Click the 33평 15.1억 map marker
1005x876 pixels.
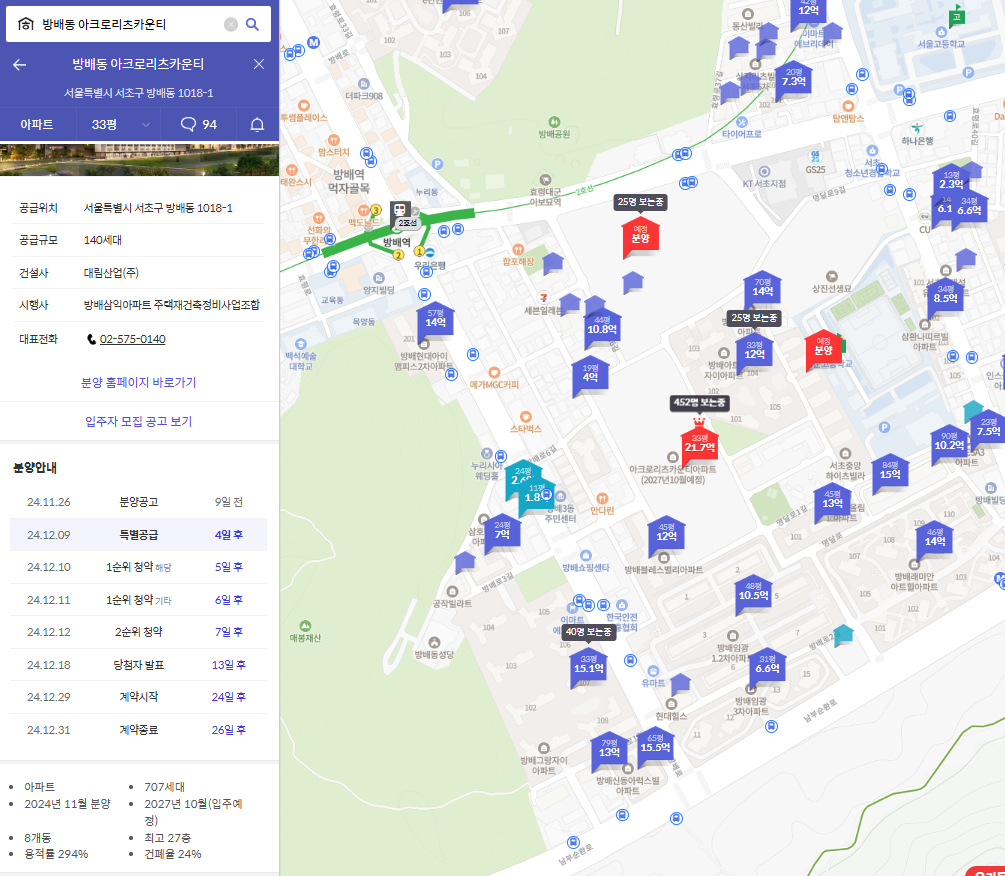[588, 666]
